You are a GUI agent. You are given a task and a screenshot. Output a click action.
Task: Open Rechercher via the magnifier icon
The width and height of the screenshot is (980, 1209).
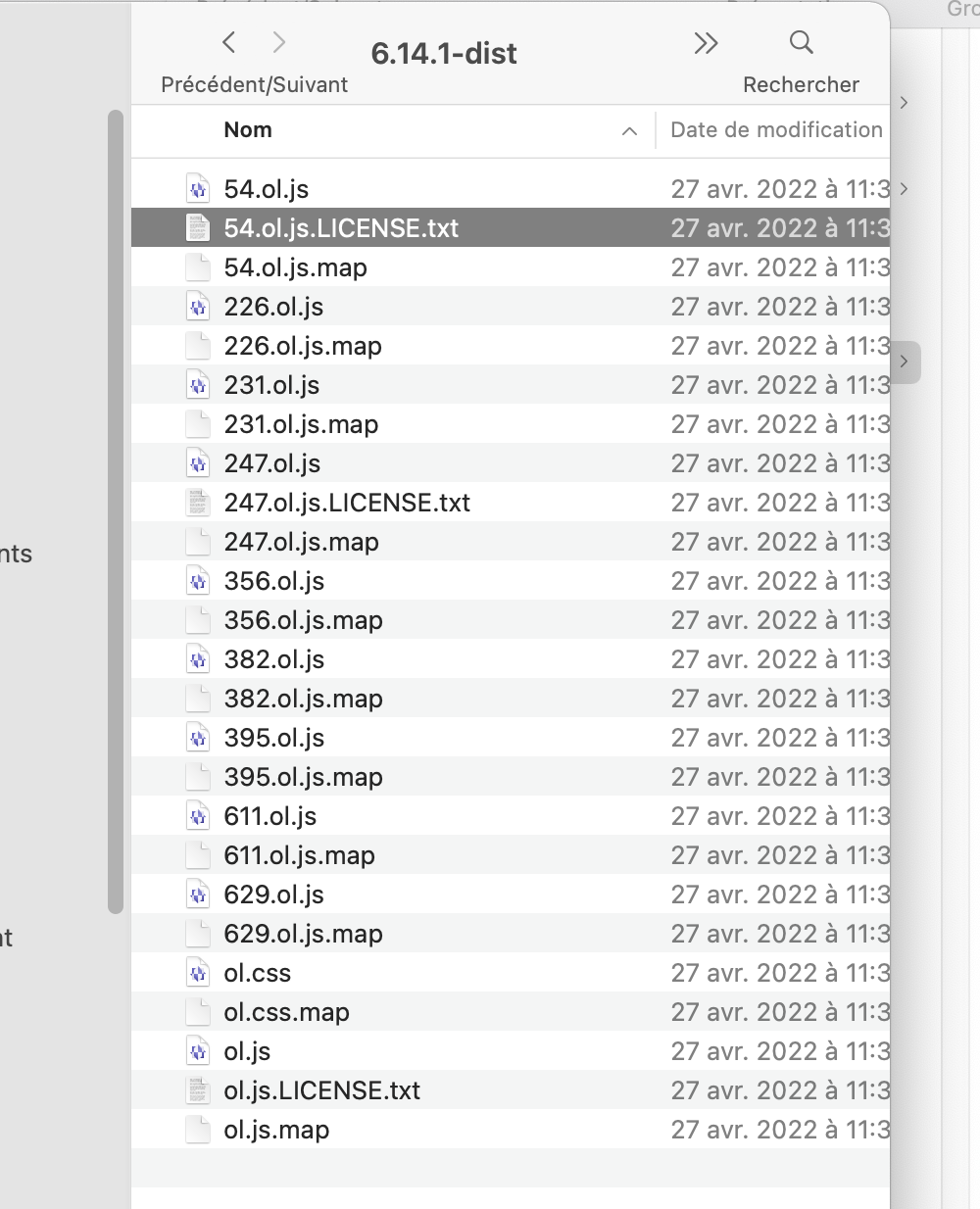coord(801,42)
